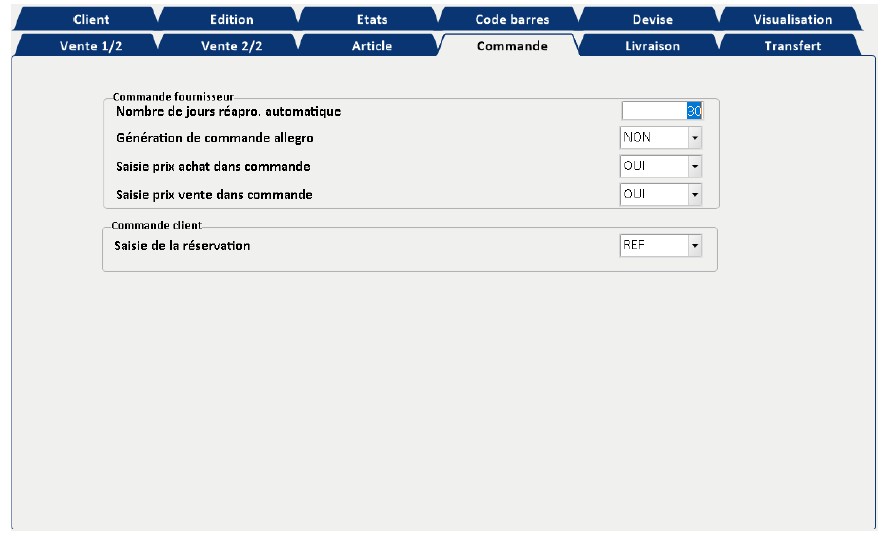Open Saisie de la réservation dropdown arrow
Viewport: 890px width, 542px height.
point(695,245)
